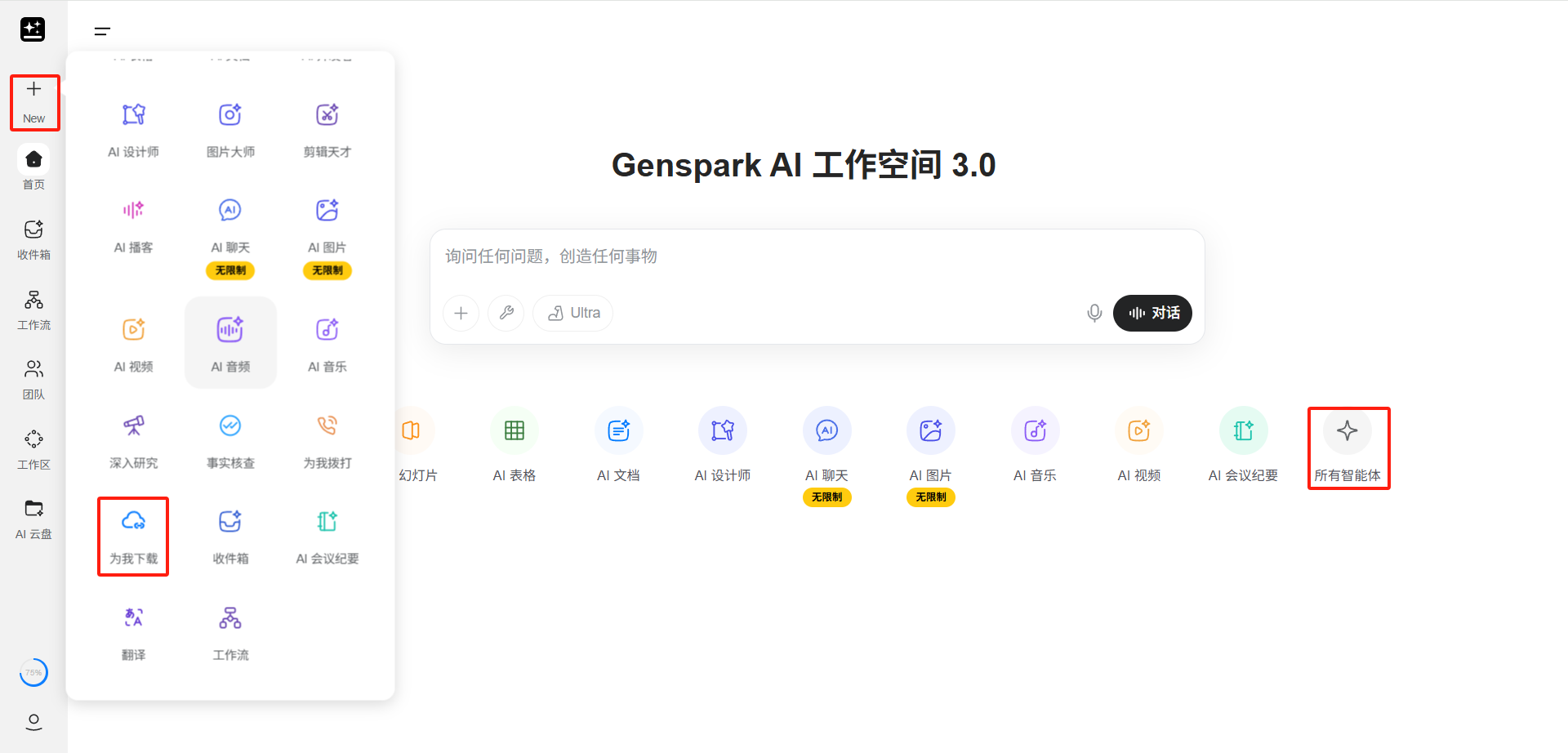Choose 为我拨打 call-for-me agent
This screenshot has height=753, width=1568.
pos(327,440)
